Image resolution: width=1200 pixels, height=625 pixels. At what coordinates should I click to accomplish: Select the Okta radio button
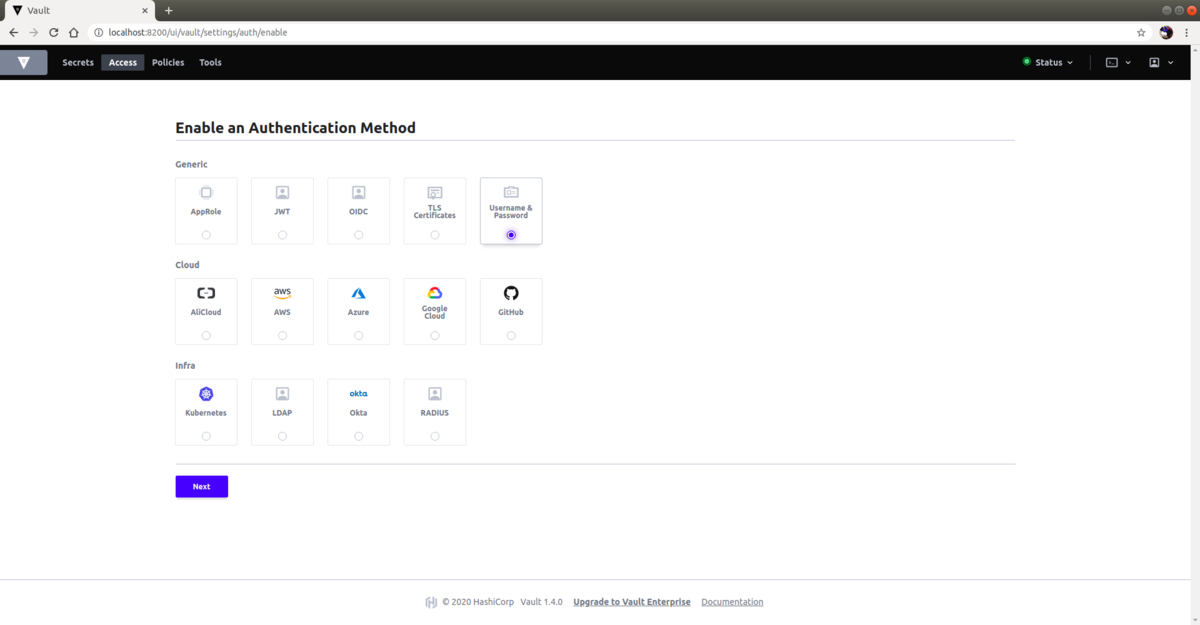point(358,436)
